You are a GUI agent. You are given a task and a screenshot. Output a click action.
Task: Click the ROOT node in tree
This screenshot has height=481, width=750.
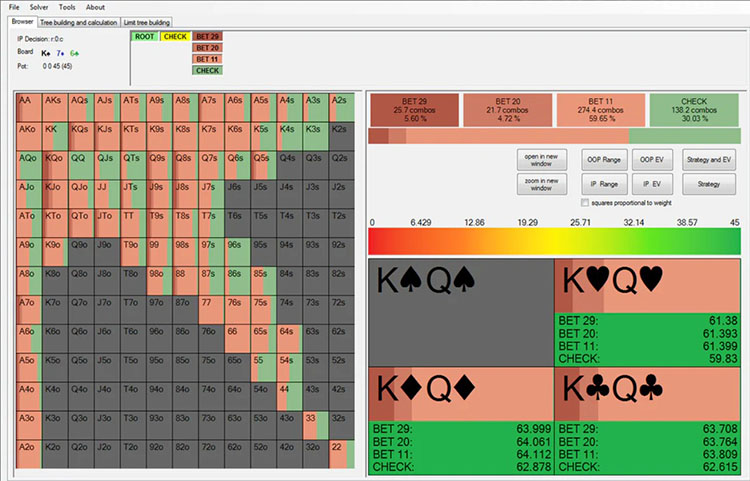tap(144, 36)
